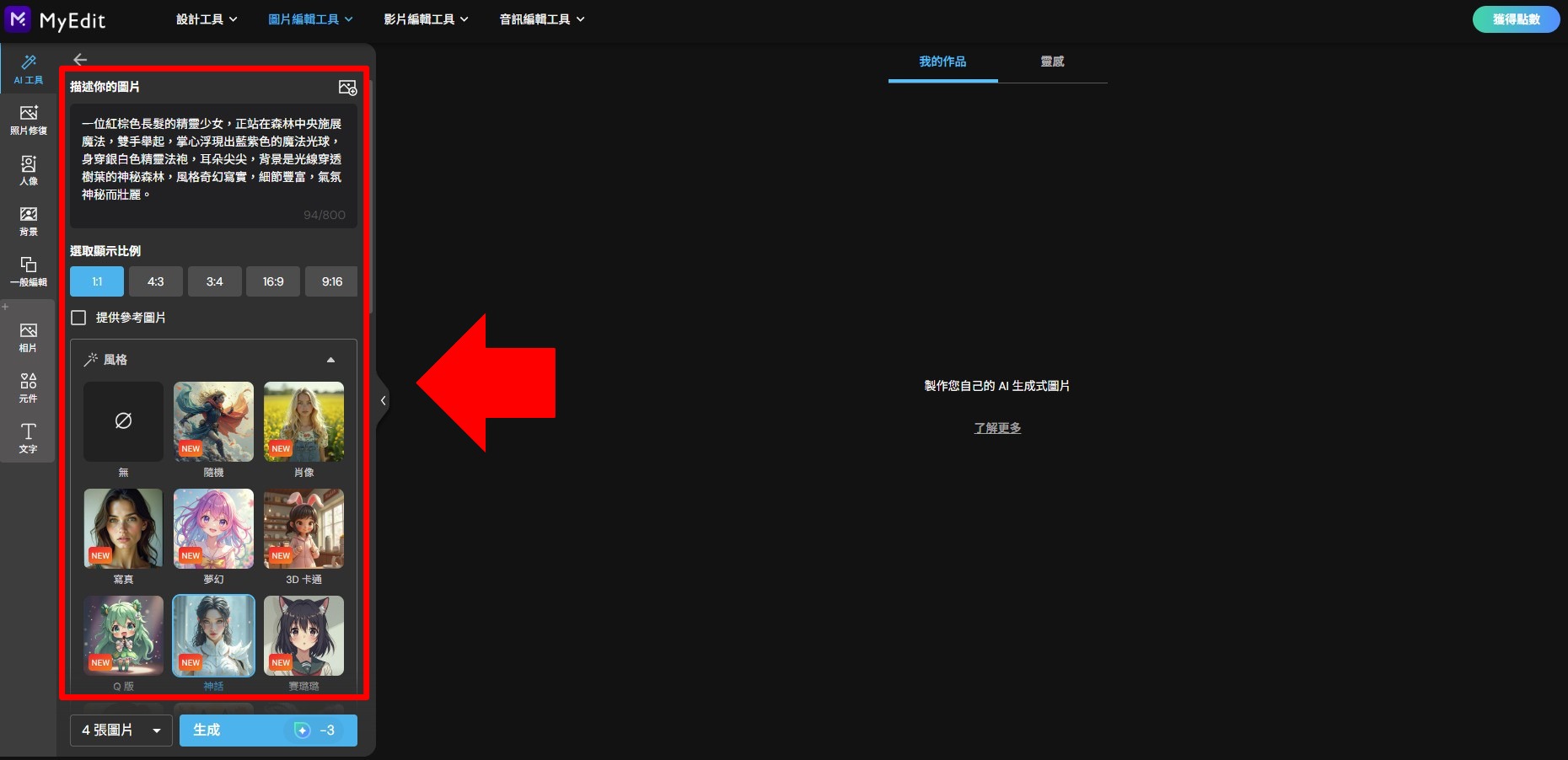Enable the 提供參考圖片 checkbox
This screenshot has width=1568, height=760.
tap(78, 318)
